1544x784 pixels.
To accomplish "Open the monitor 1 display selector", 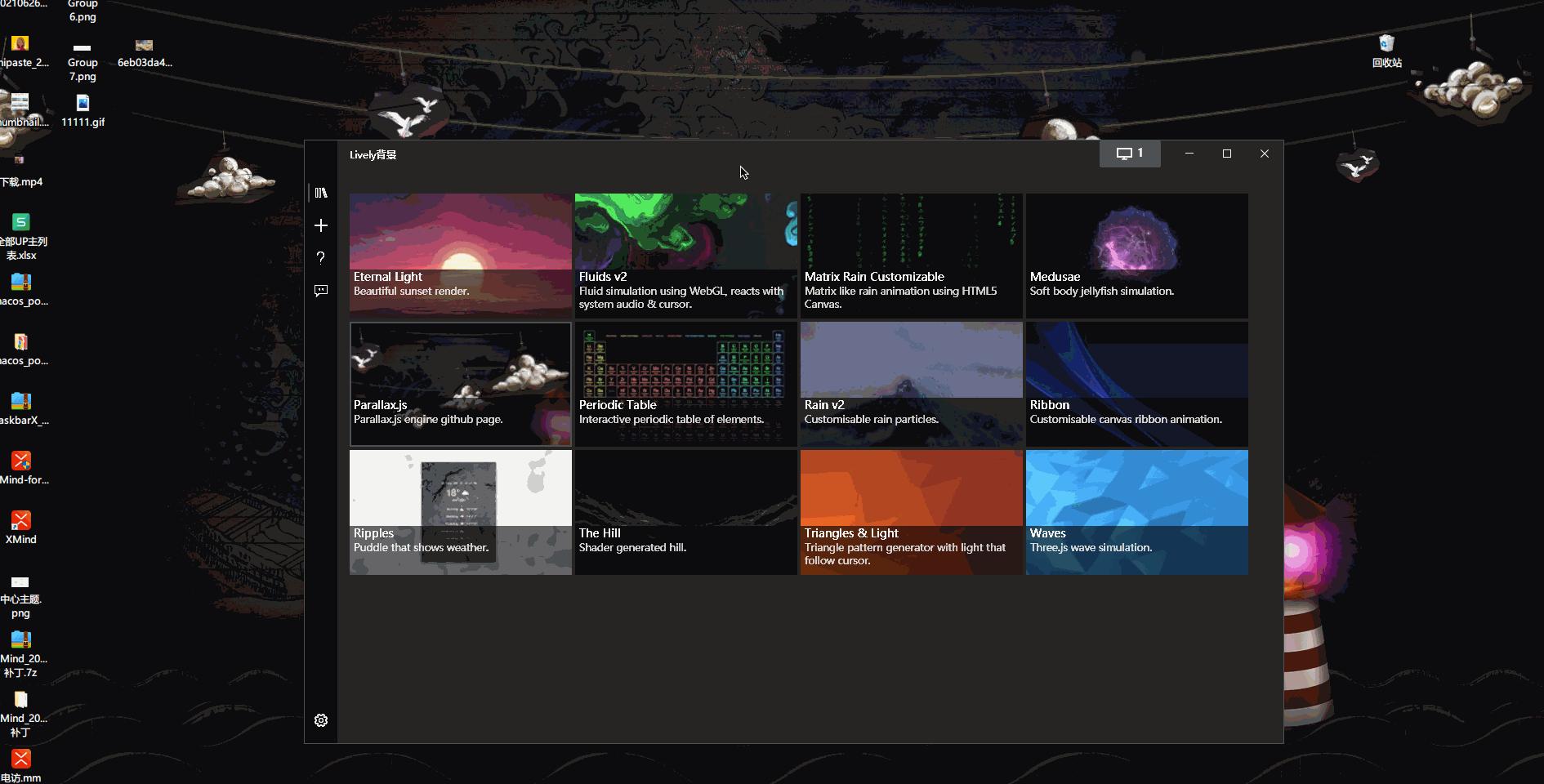I will pyautogui.click(x=1130, y=153).
